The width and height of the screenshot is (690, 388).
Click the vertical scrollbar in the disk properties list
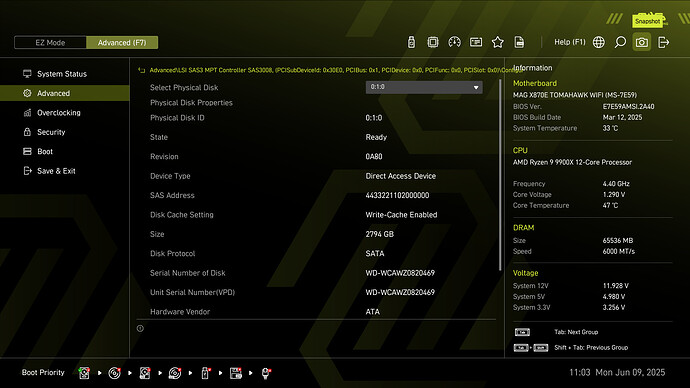(x=500, y=175)
